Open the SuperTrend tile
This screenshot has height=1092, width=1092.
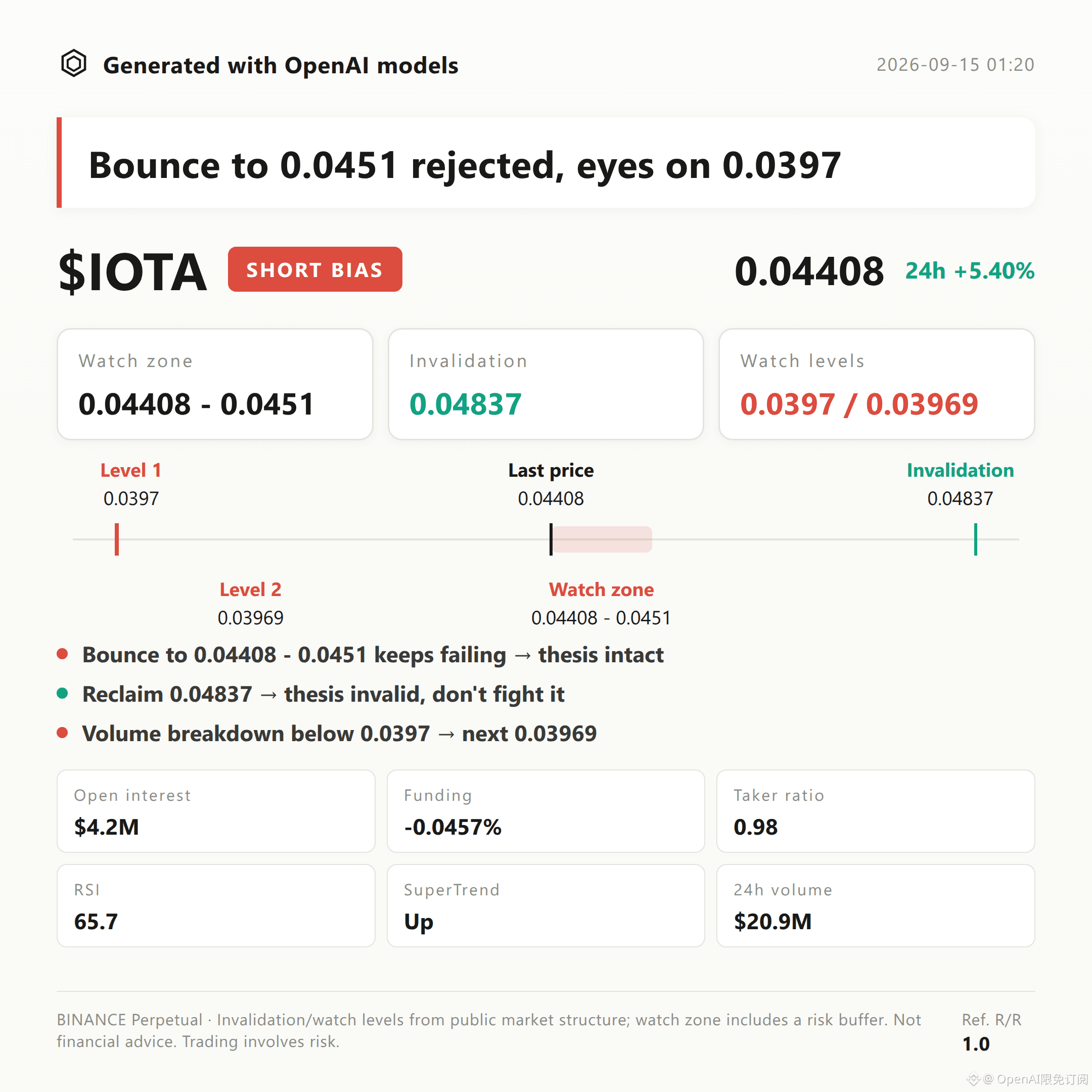545,905
